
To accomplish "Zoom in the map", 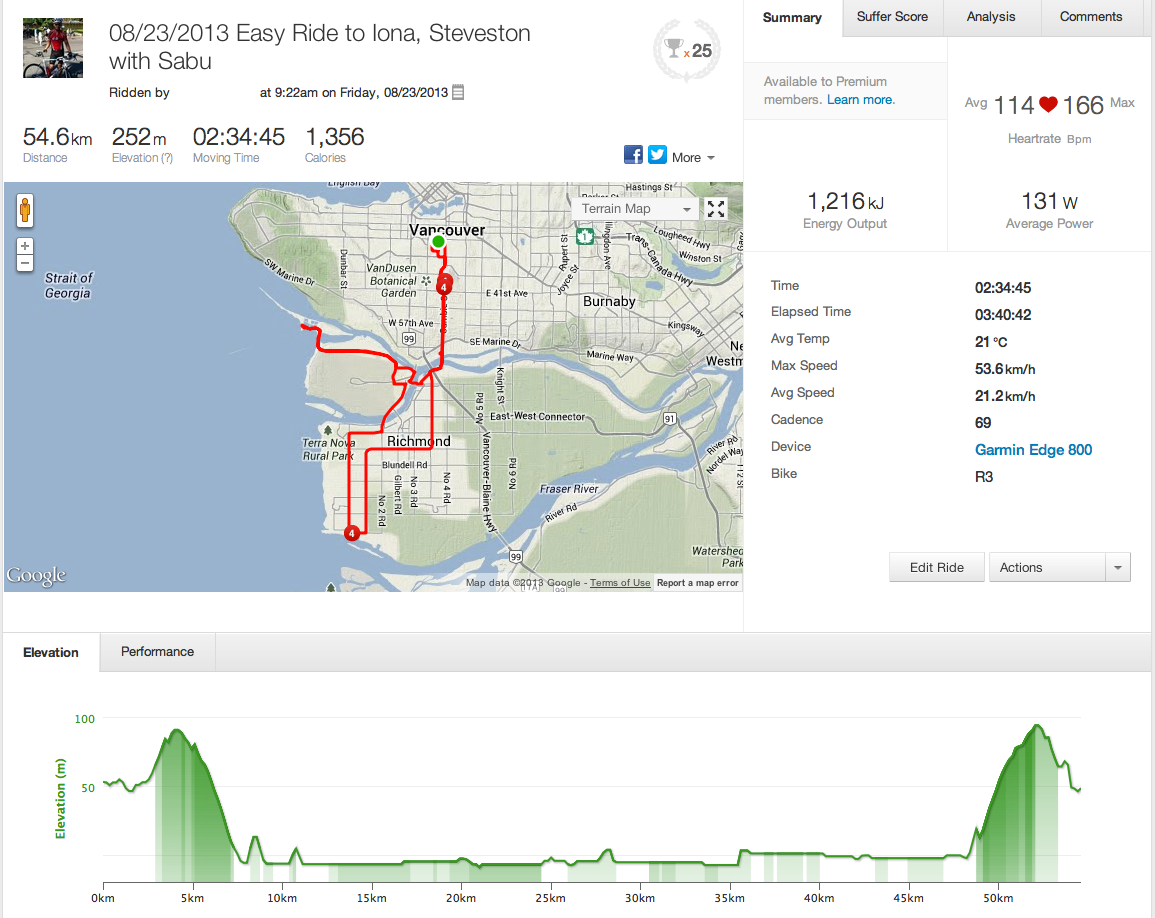I will [25, 246].
